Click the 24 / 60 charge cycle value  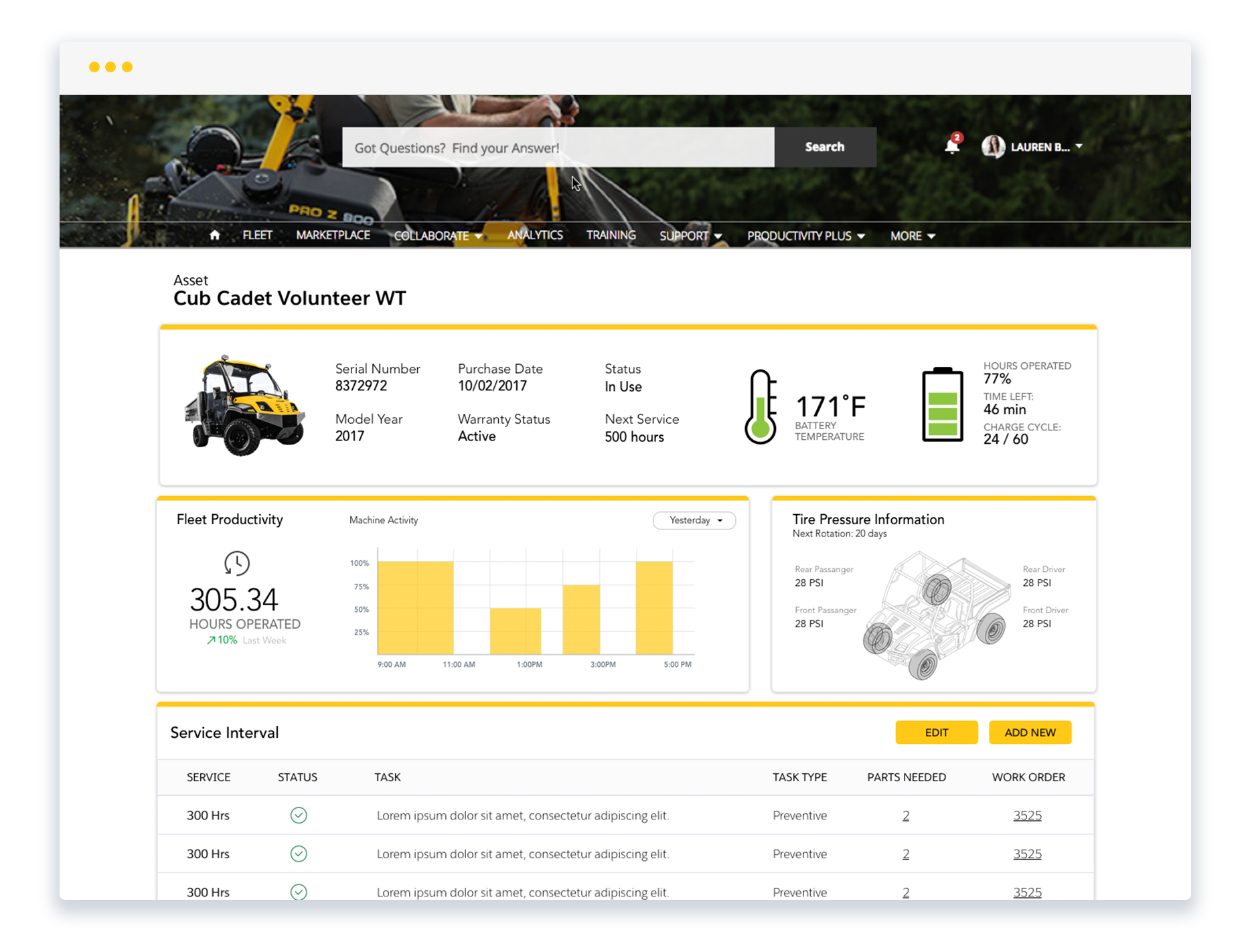pos(1006,439)
